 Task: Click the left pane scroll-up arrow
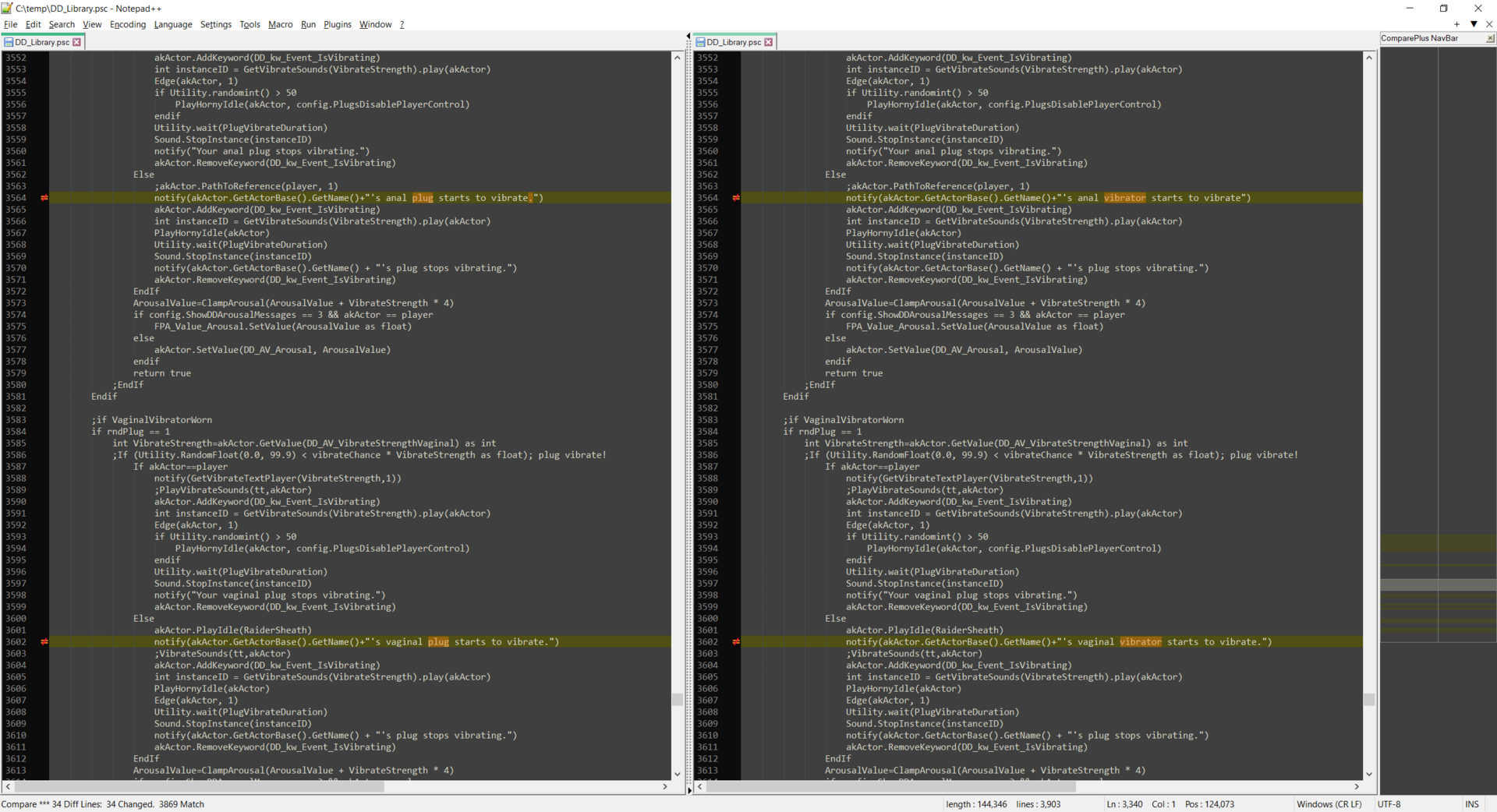pos(677,58)
